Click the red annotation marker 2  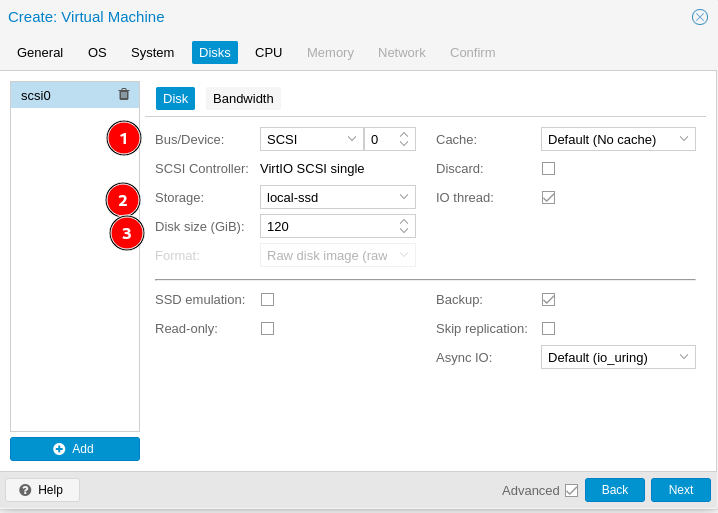[123, 200]
